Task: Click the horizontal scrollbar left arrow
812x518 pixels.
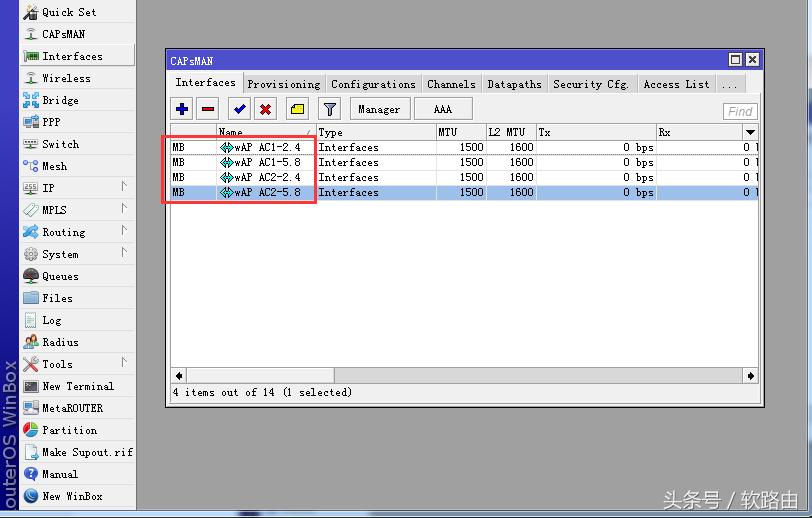Action: coord(179,376)
